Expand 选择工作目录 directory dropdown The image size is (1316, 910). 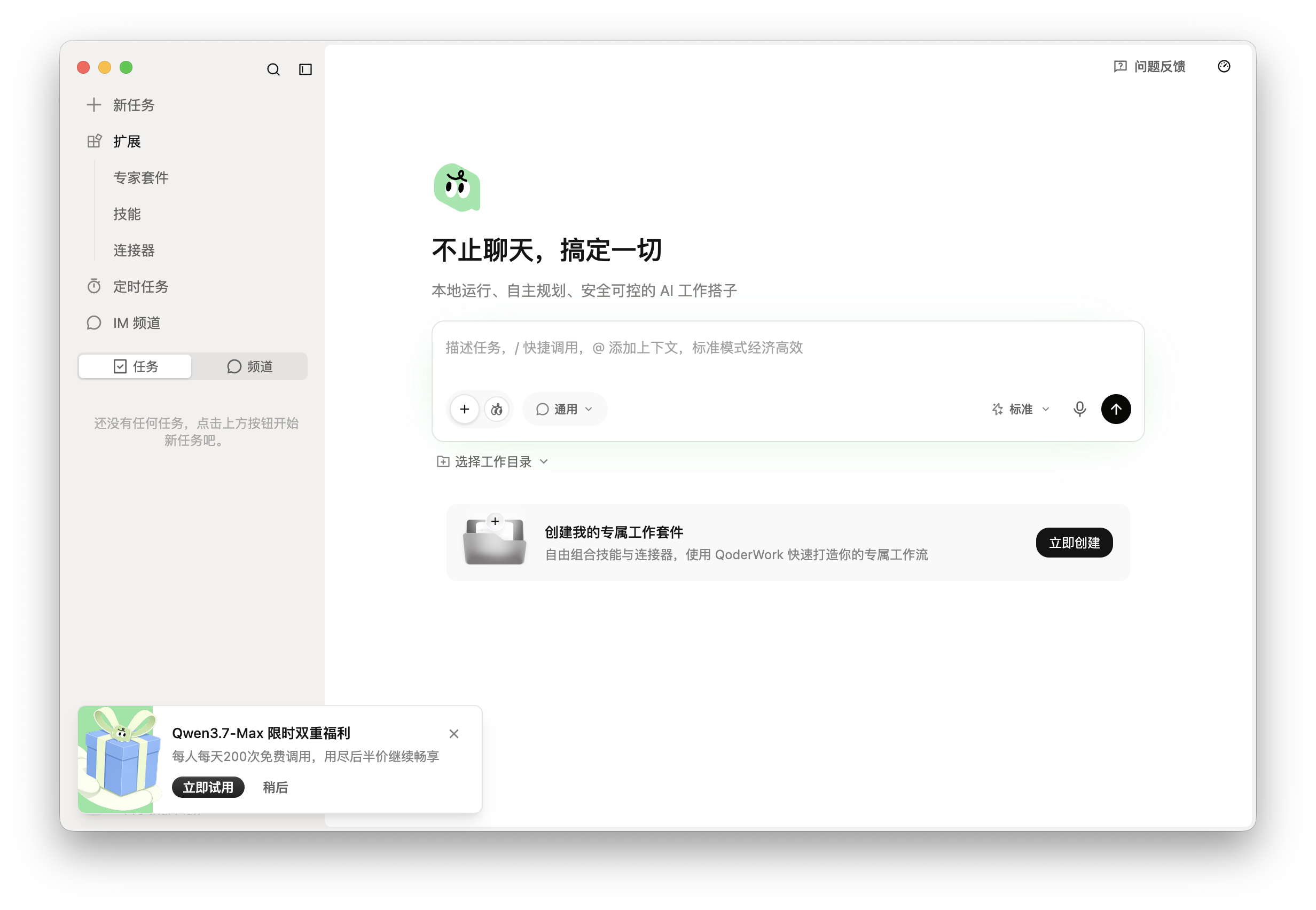pyautogui.click(x=492, y=462)
